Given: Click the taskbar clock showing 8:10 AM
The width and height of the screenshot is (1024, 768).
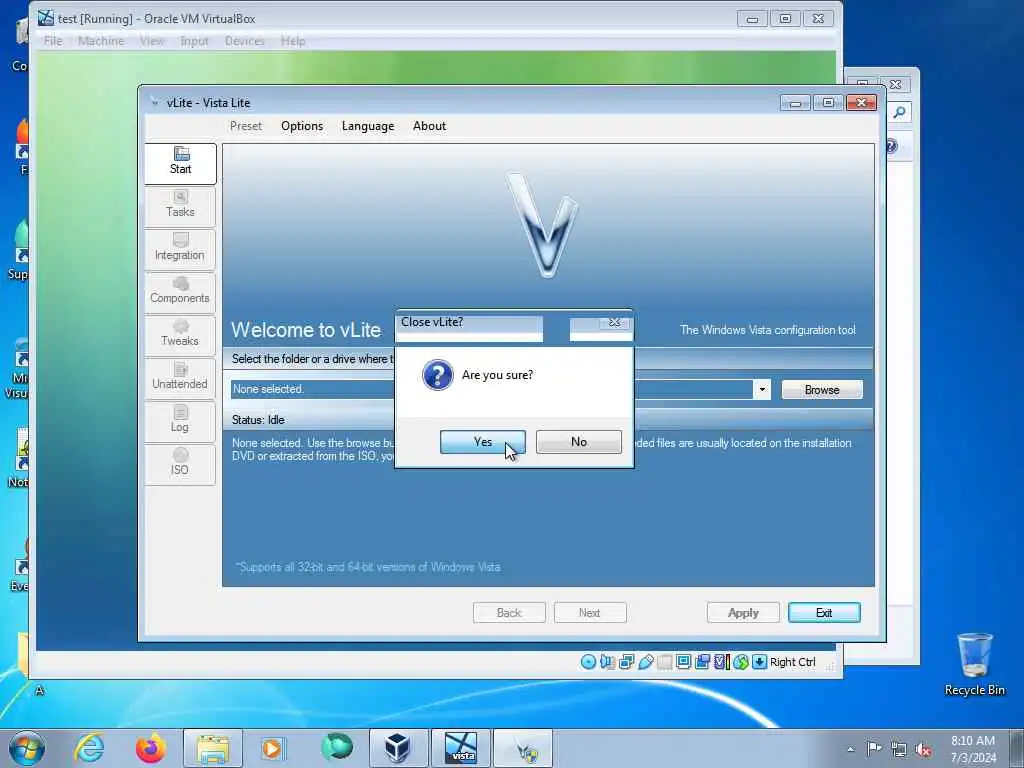Looking at the screenshot, I should (973, 749).
